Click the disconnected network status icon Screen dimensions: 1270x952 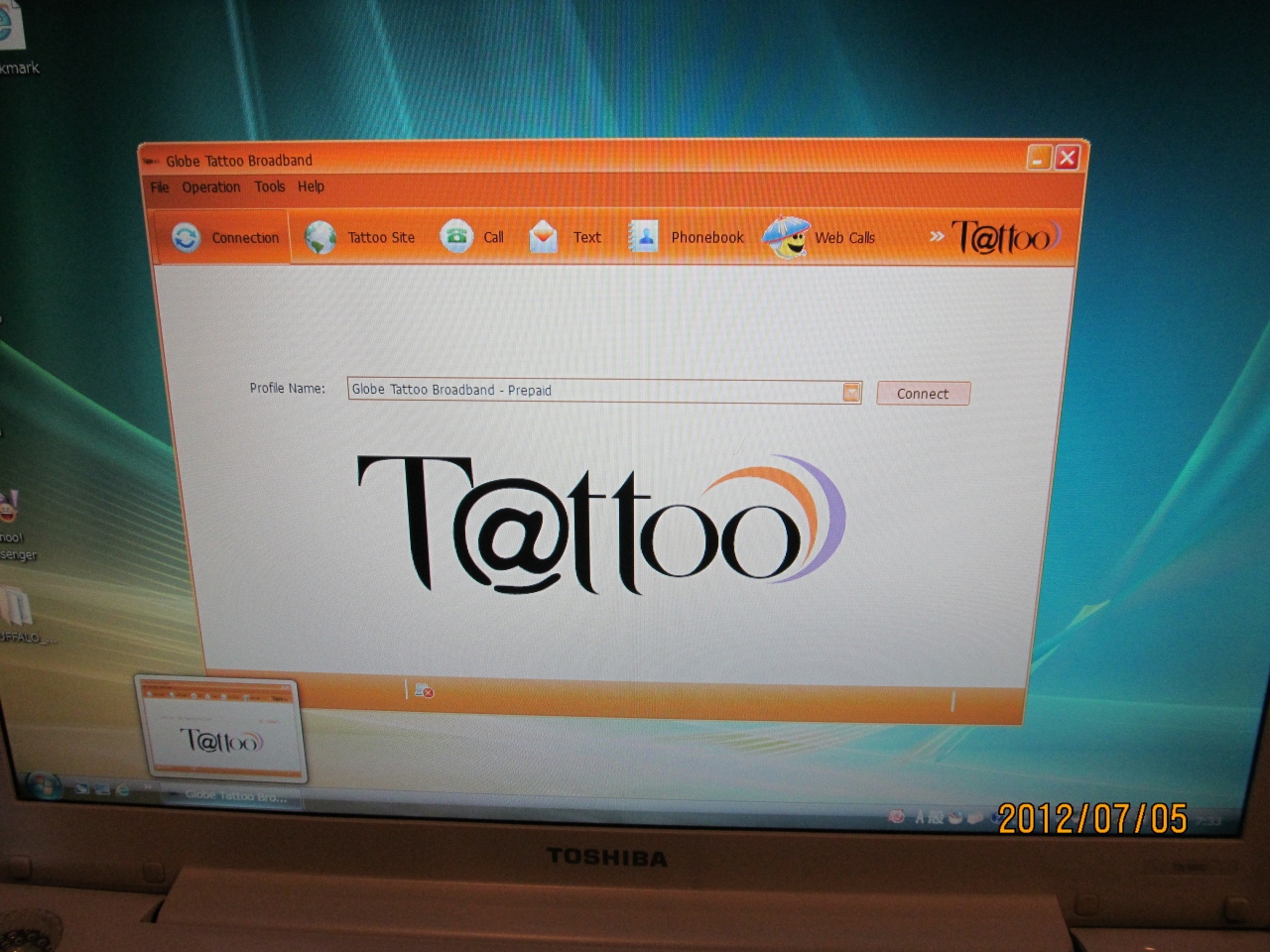click(x=424, y=690)
